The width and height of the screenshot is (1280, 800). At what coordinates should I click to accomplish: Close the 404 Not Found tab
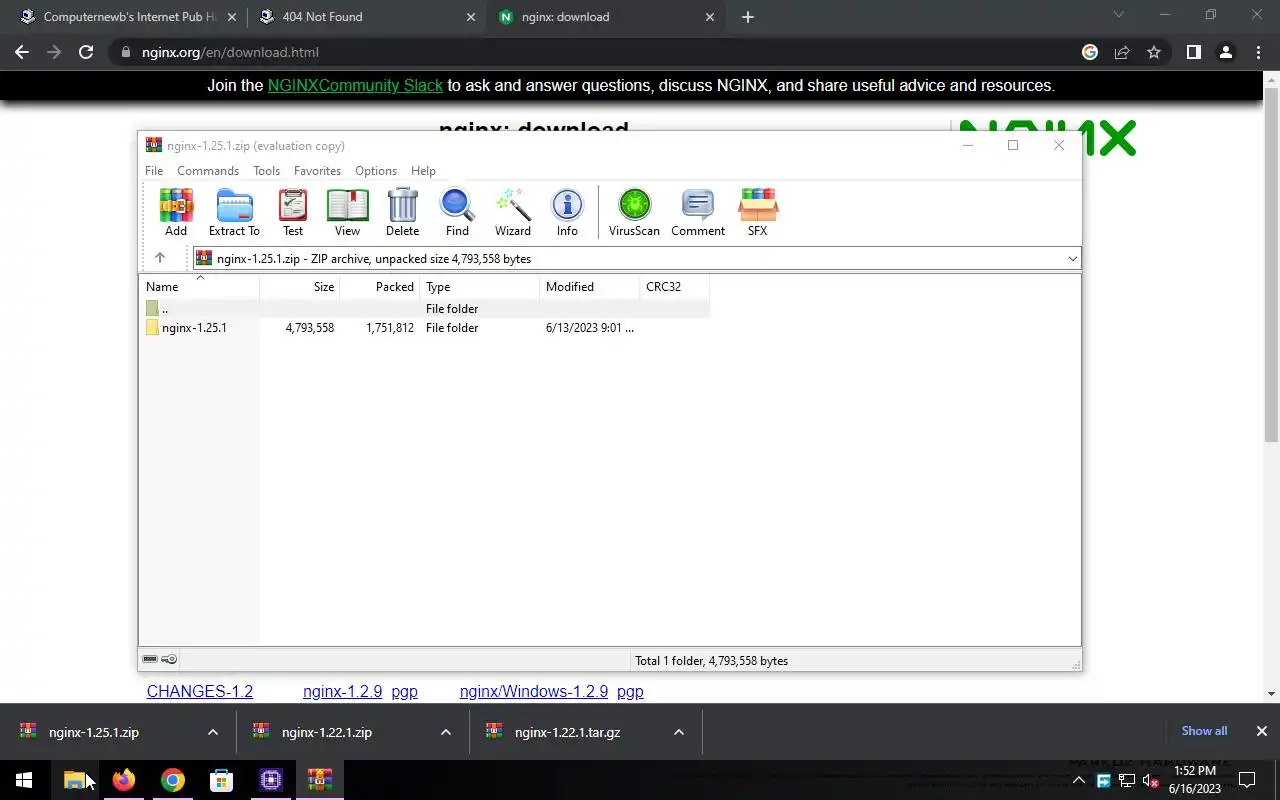coord(471,17)
